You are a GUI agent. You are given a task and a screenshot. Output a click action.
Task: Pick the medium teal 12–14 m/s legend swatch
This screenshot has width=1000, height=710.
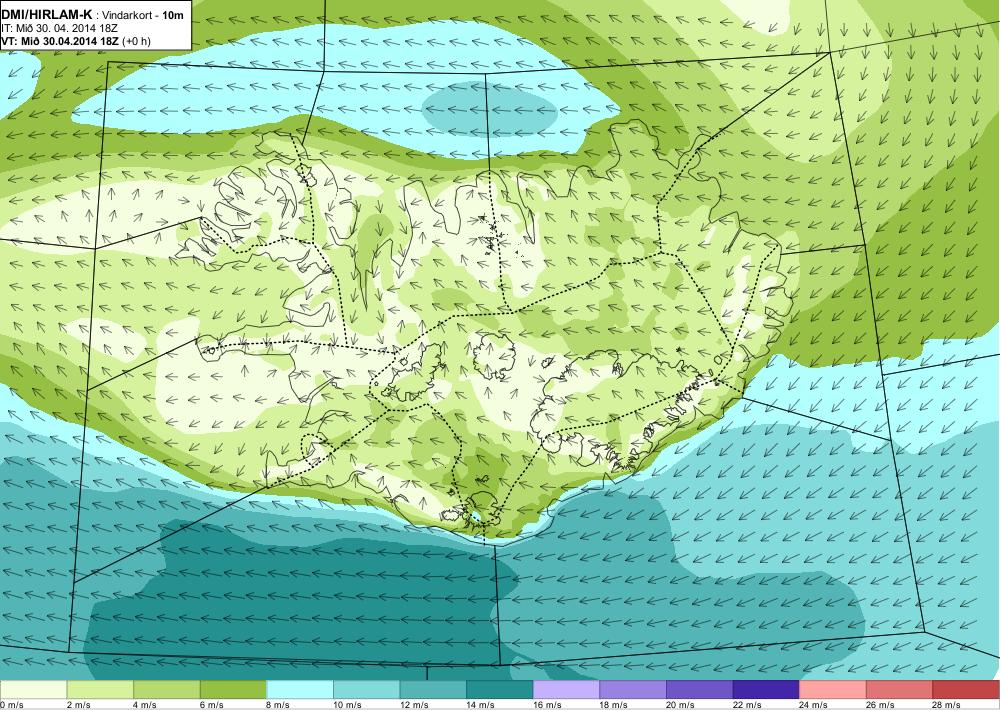[433, 690]
